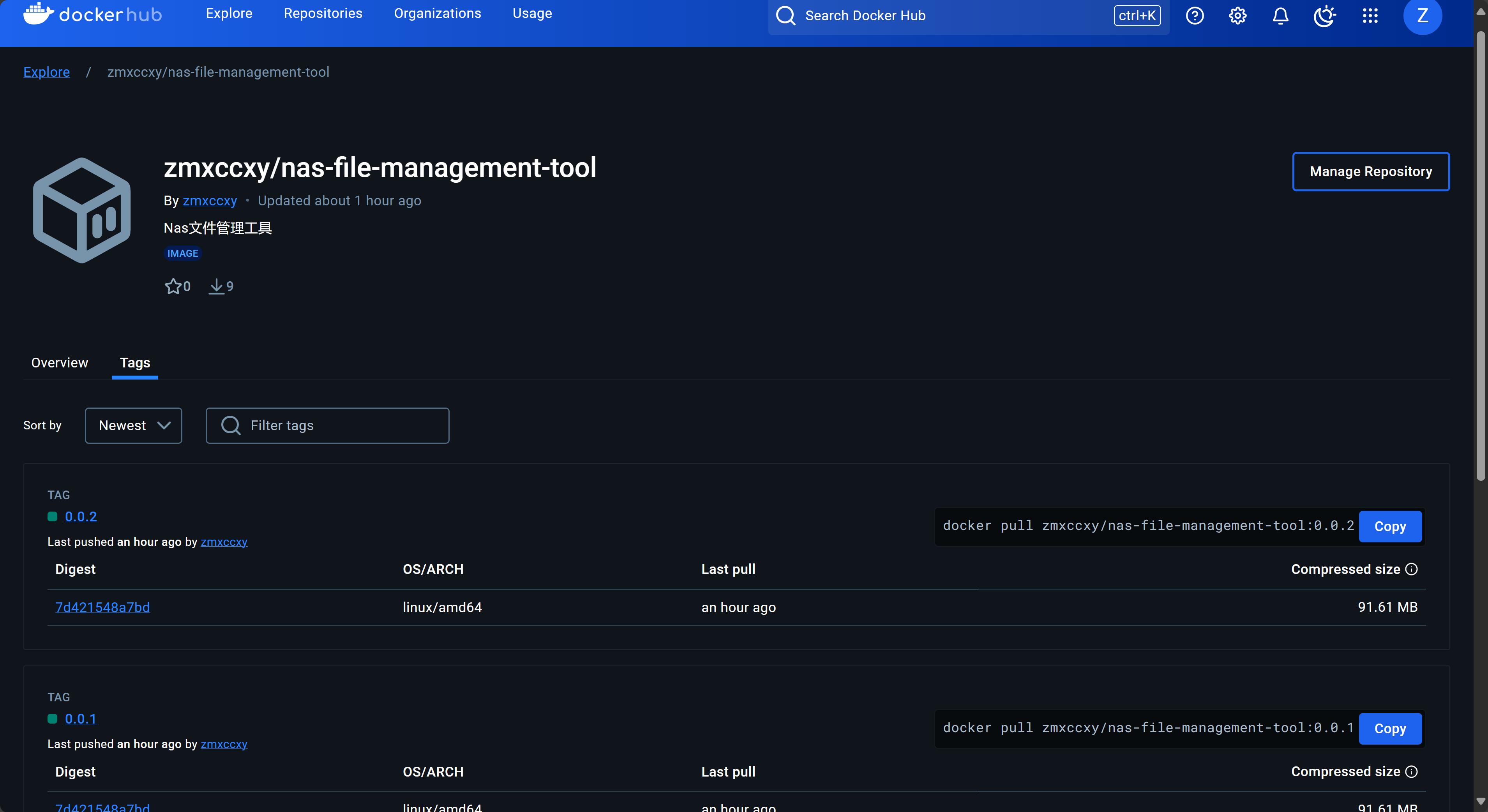Viewport: 1488px width, 812px height.
Task: Click the linux/amd64 cell for tag 0.0.2
Action: [442, 607]
